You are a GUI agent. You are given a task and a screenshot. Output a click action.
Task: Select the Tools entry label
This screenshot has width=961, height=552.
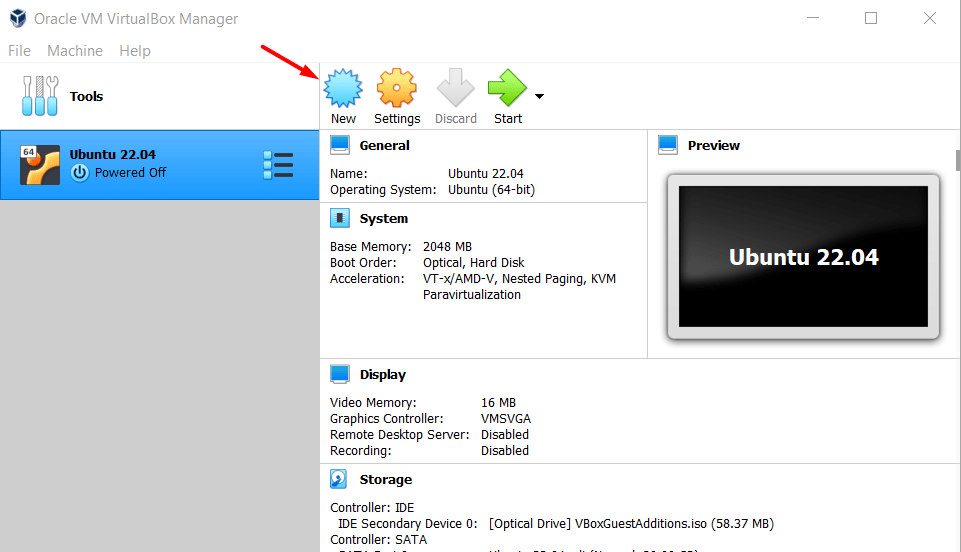[86, 96]
